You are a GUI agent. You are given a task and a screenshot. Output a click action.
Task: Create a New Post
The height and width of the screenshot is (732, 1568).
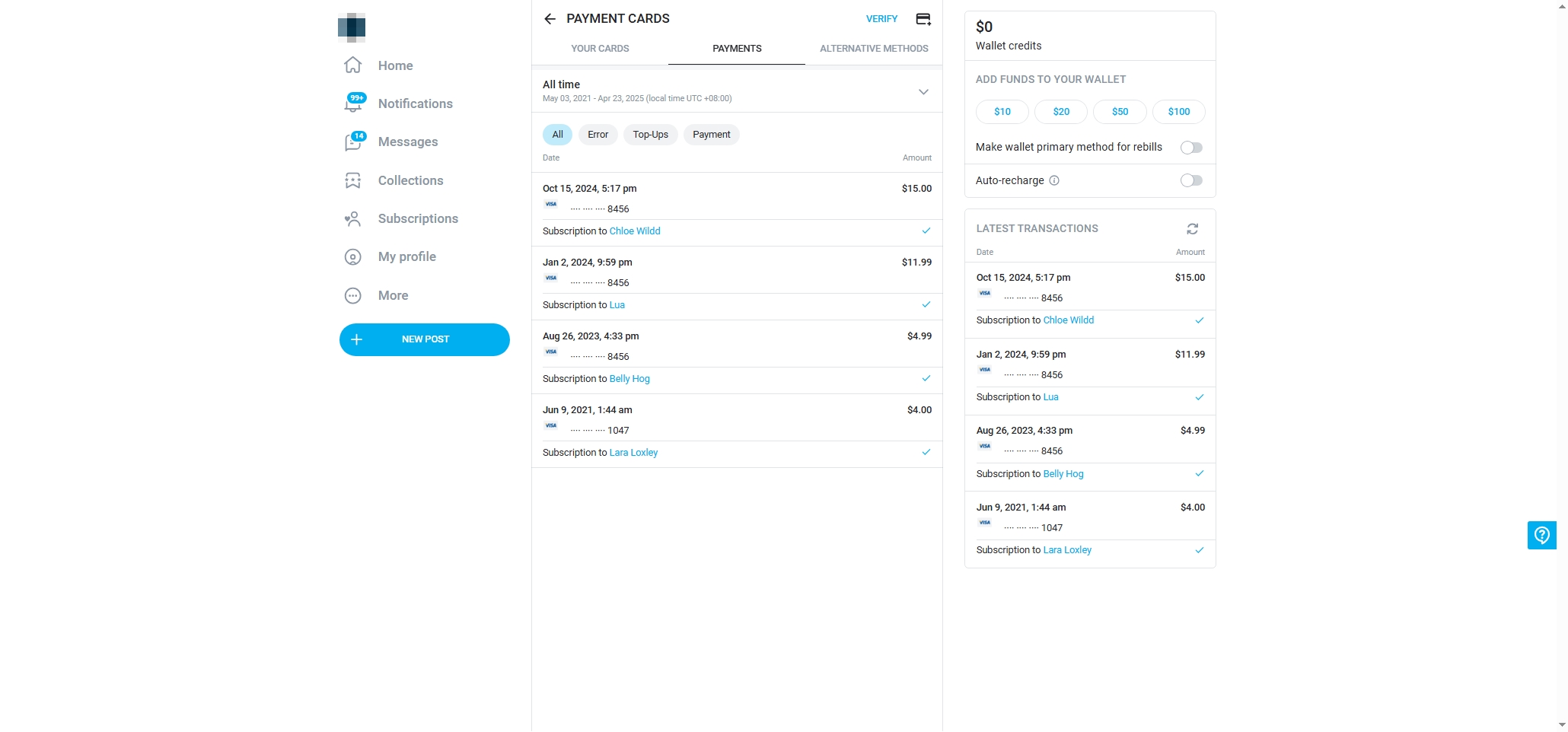coord(425,339)
